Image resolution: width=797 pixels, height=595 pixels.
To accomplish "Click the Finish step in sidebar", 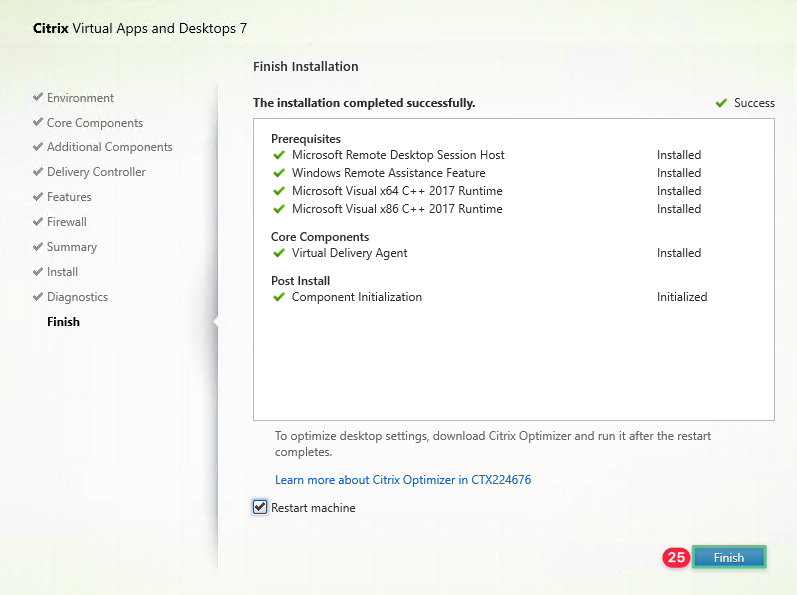I will [63, 322].
